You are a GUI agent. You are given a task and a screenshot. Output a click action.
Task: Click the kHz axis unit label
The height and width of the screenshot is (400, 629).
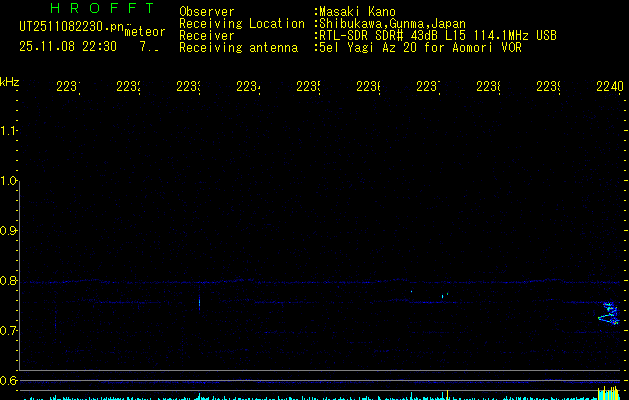[10, 81]
